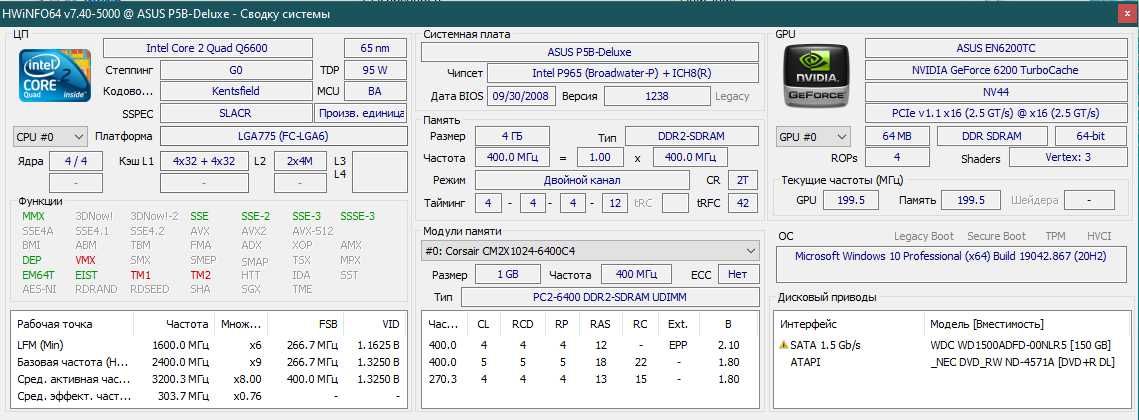Click the 64-bit bus width field

[x=1090, y=136]
